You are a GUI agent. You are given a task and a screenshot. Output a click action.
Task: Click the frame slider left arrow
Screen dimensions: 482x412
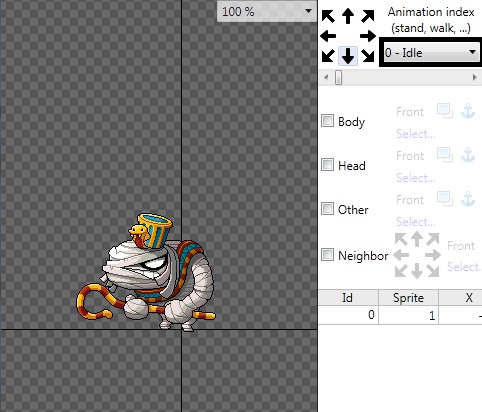326,77
